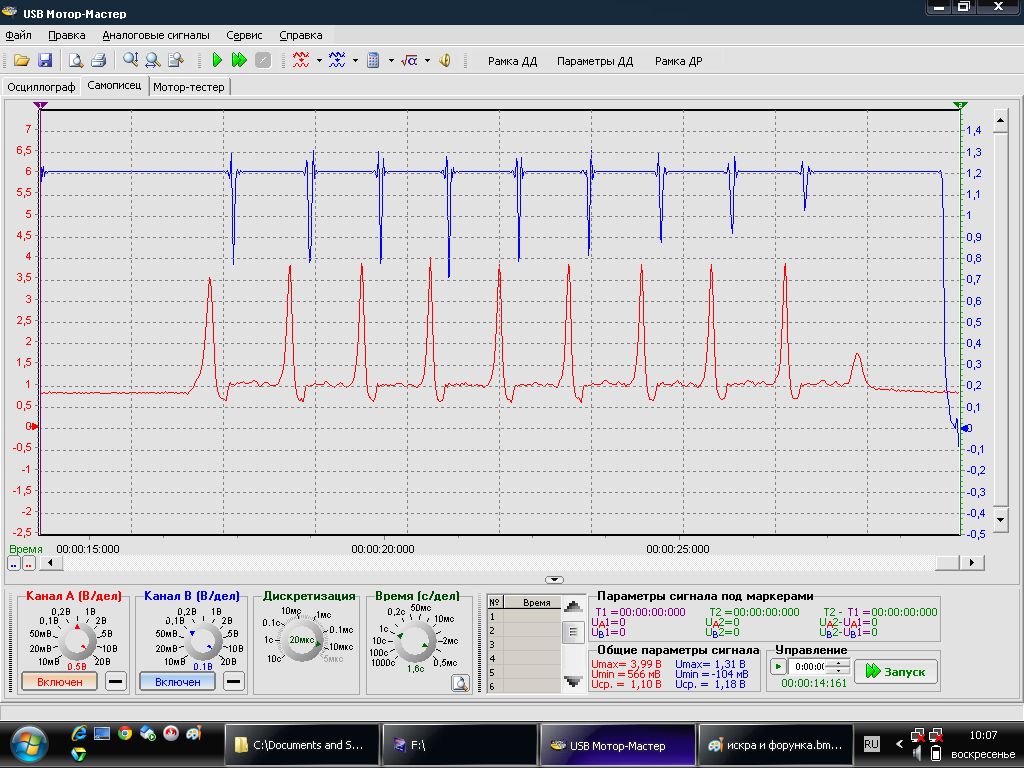The height and width of the screenshot is (768, 1024).
Task: Switch to the Осциллограф tab
Action: pos(41,87)
